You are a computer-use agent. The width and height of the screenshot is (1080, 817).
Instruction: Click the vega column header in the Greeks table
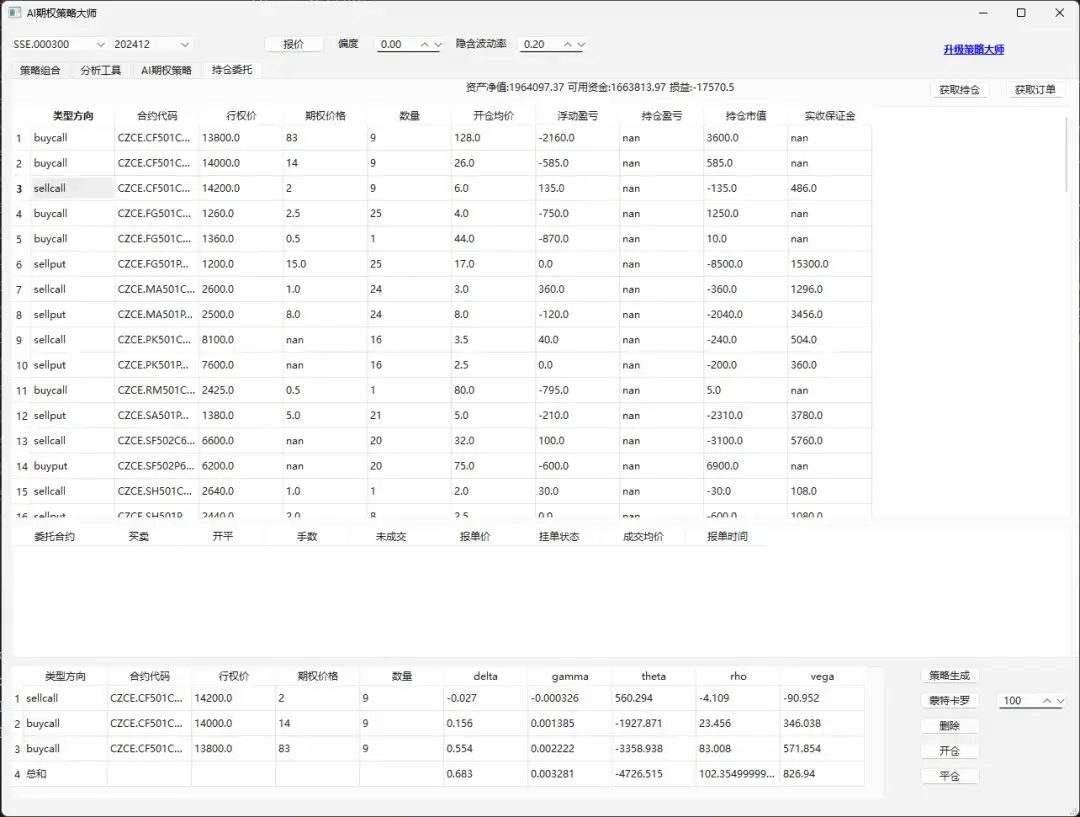[822, 676]
